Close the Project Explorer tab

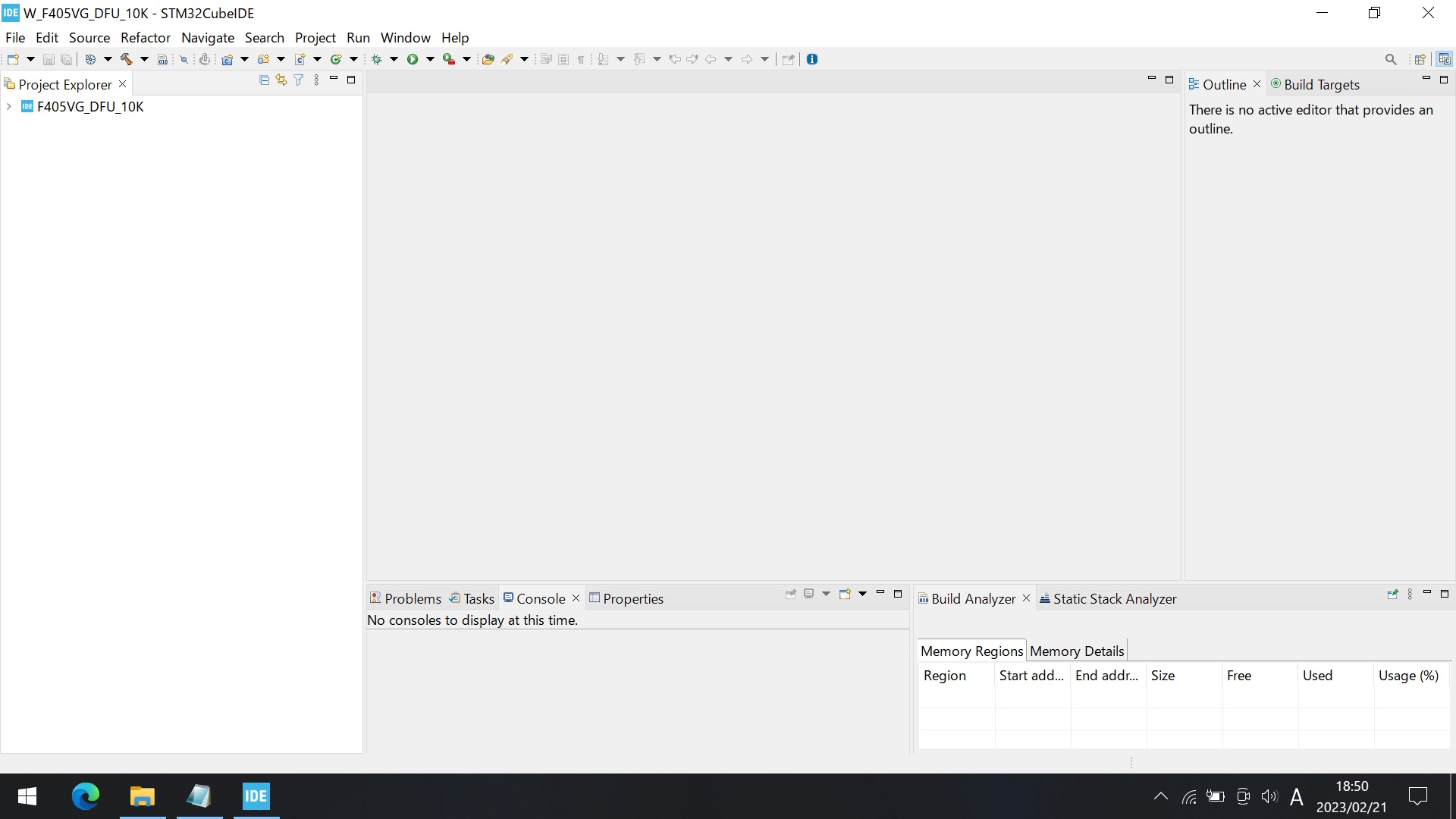pyautogui.click(x=123, y=84)
